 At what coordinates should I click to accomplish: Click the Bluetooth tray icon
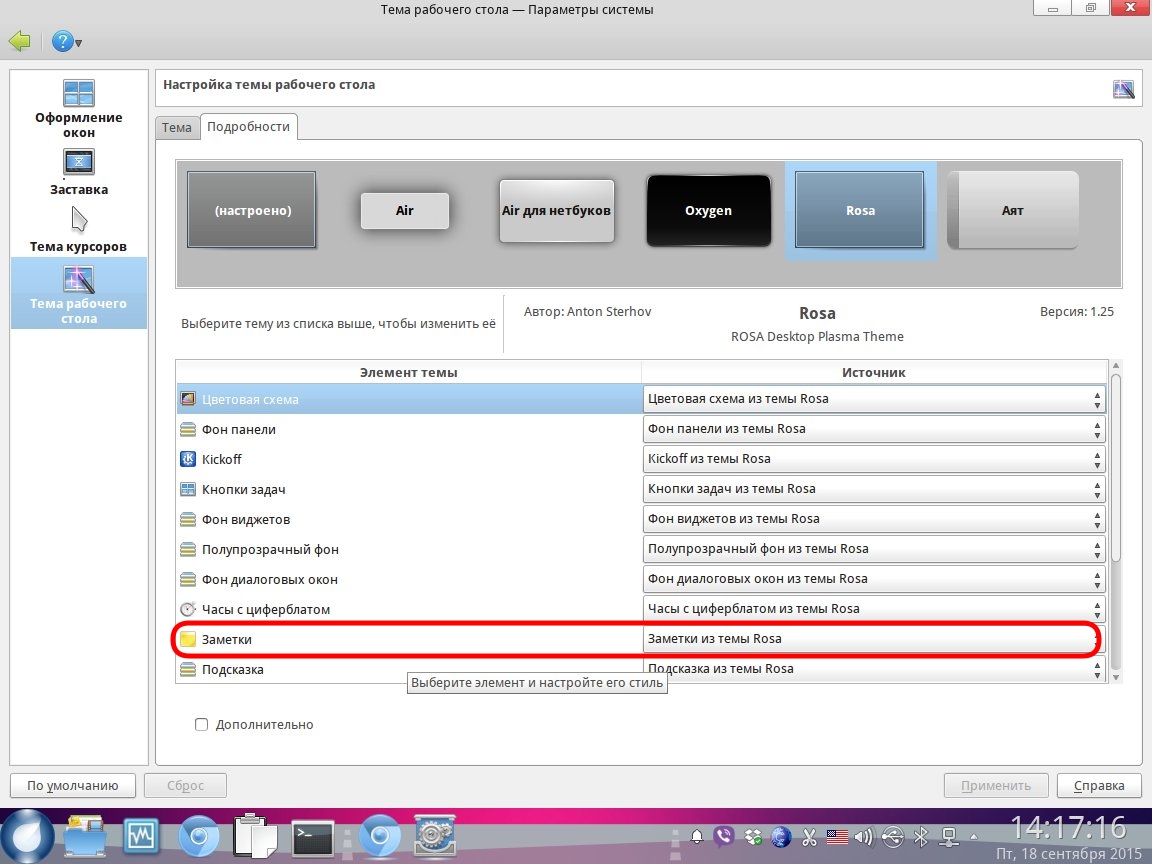point(921,837)
